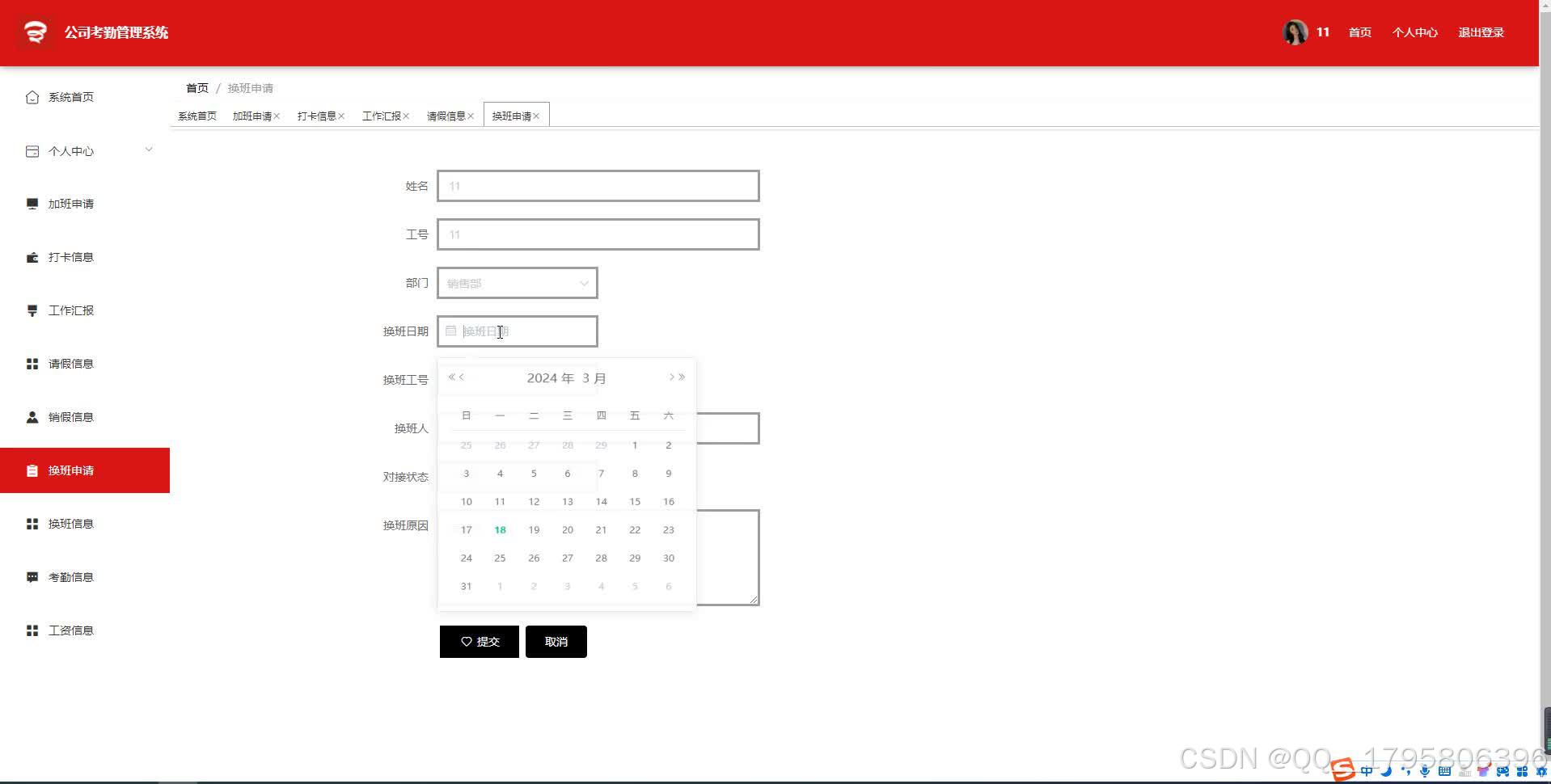This screenshot has height=784, width=1551.
Task: Select today's date 18 in calendar
Action: click(x=500, y=530)
